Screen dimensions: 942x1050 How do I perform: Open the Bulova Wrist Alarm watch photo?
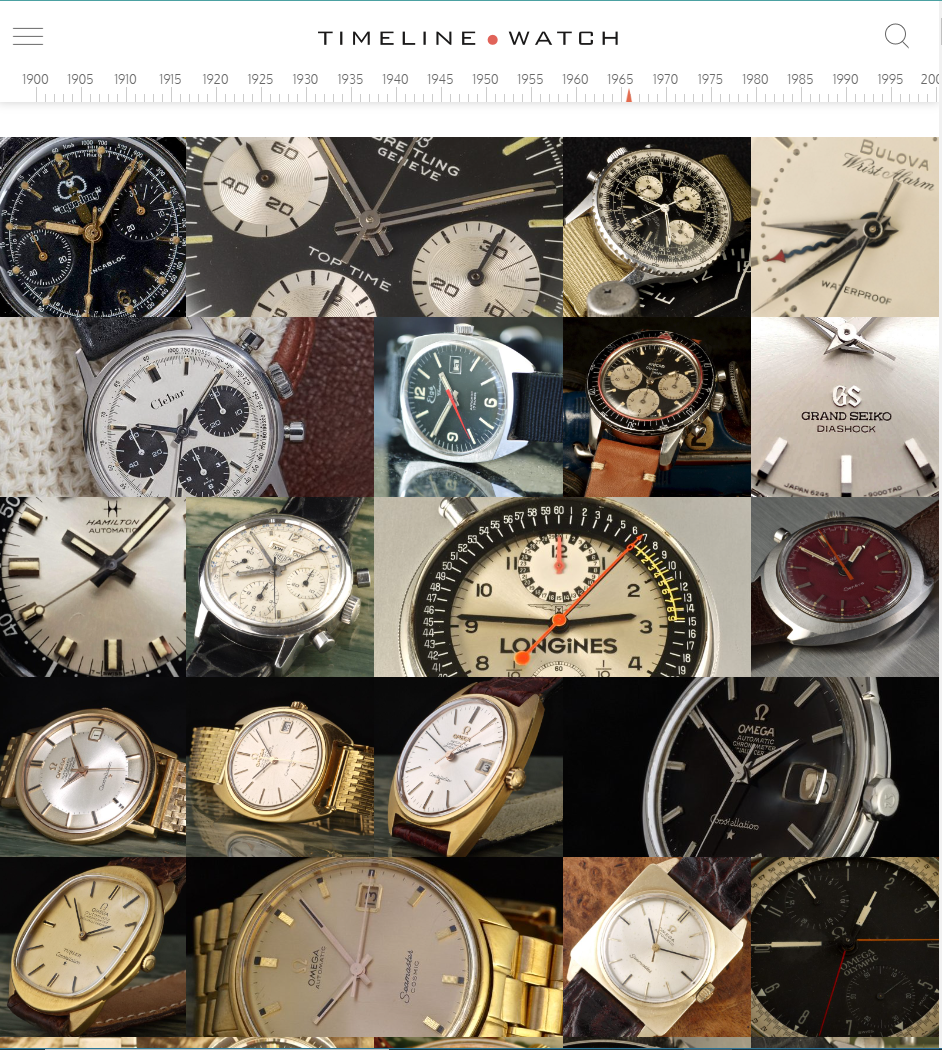click(845, 226)
